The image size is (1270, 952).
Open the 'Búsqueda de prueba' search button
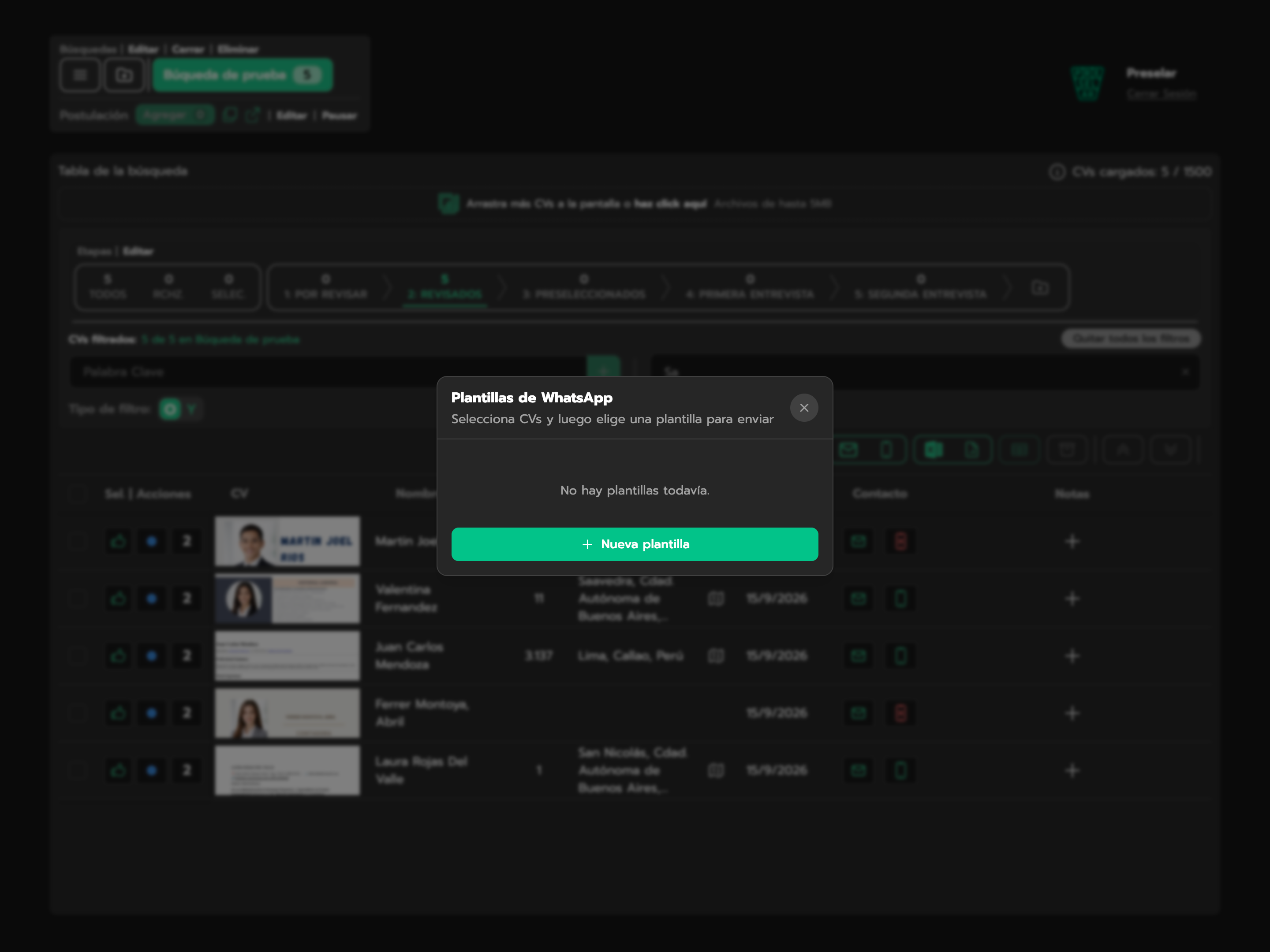click(242, 74)
